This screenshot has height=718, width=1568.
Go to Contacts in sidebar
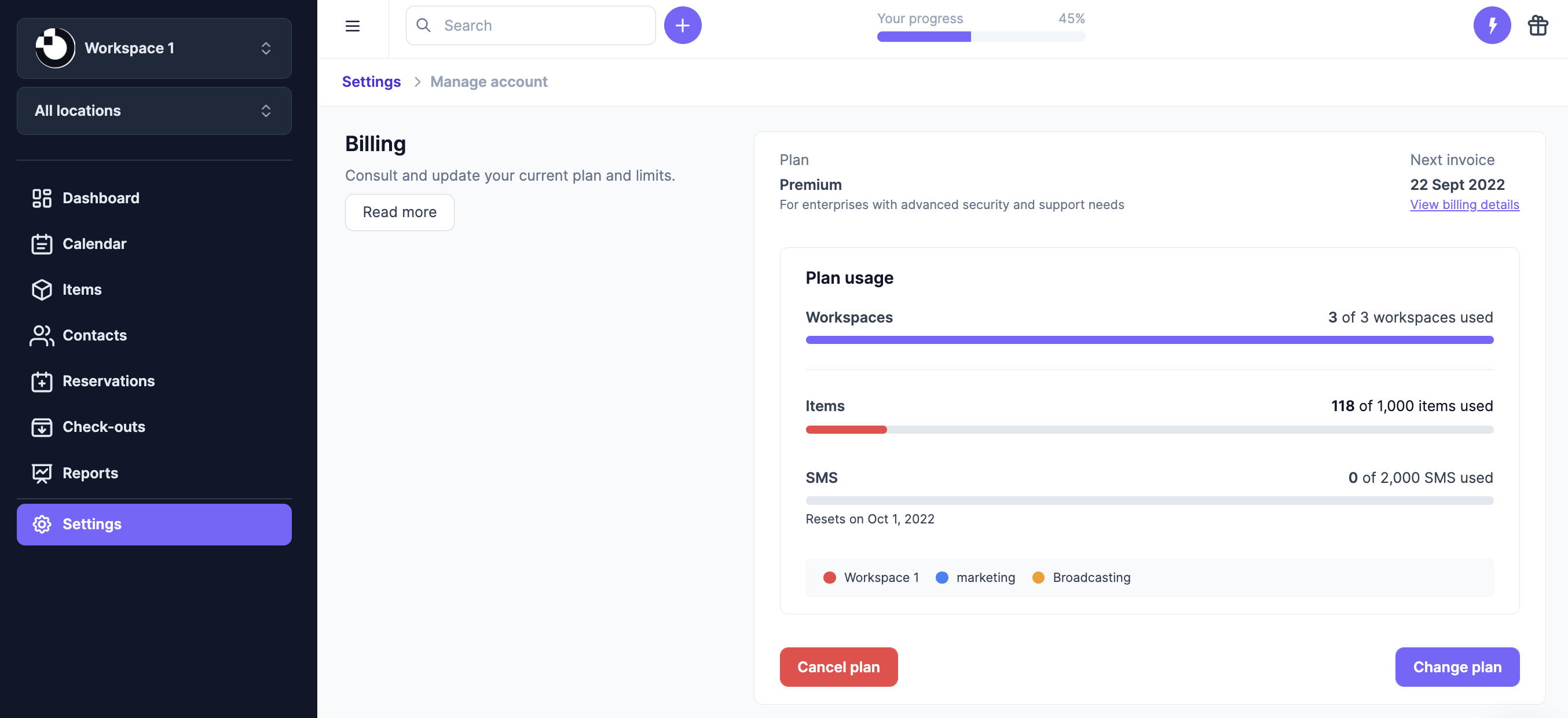(x=154, y=335)
